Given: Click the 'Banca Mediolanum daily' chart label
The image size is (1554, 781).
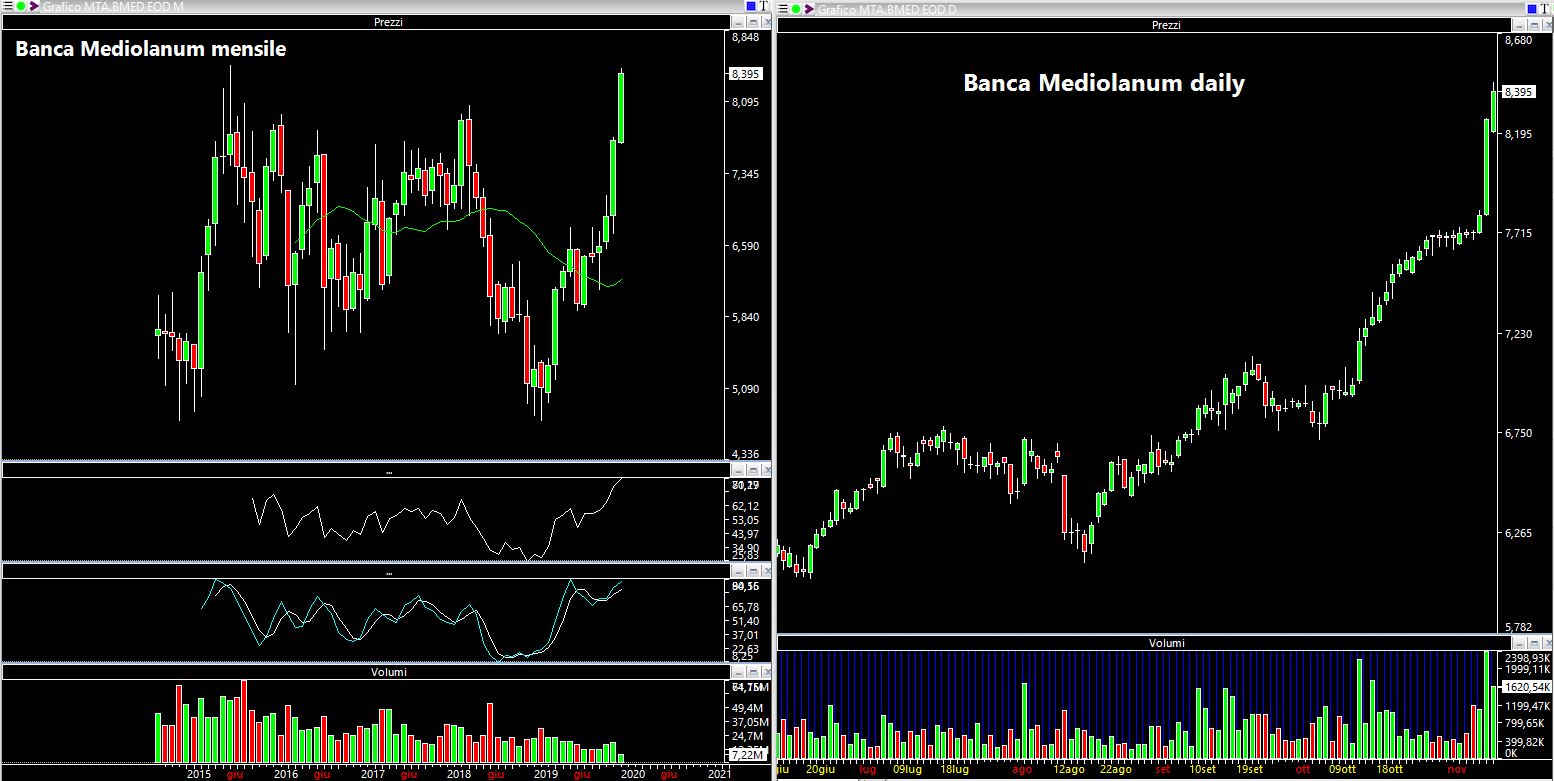Looking at the screenshot, I should tap(1104, 83).
